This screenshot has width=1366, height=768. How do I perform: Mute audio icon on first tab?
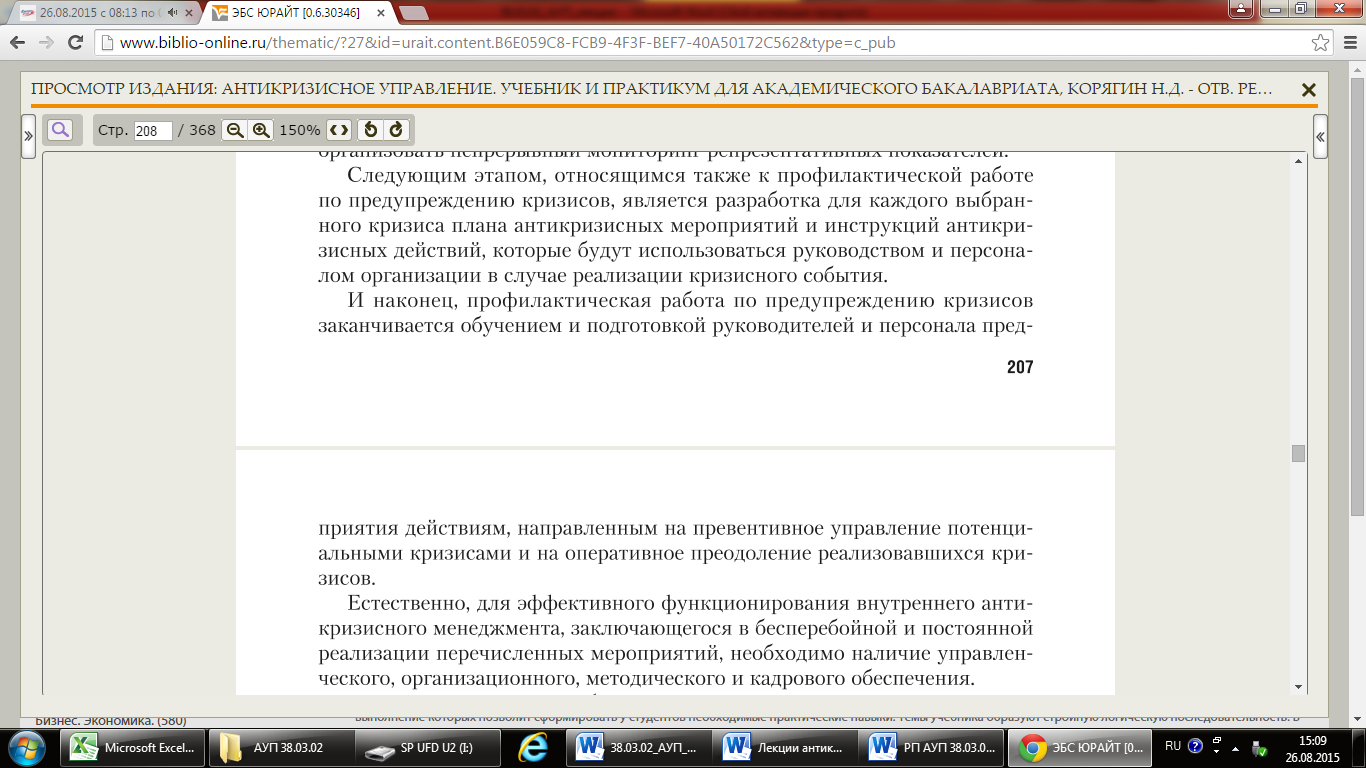pyautogui.click(x=172, y=13)
